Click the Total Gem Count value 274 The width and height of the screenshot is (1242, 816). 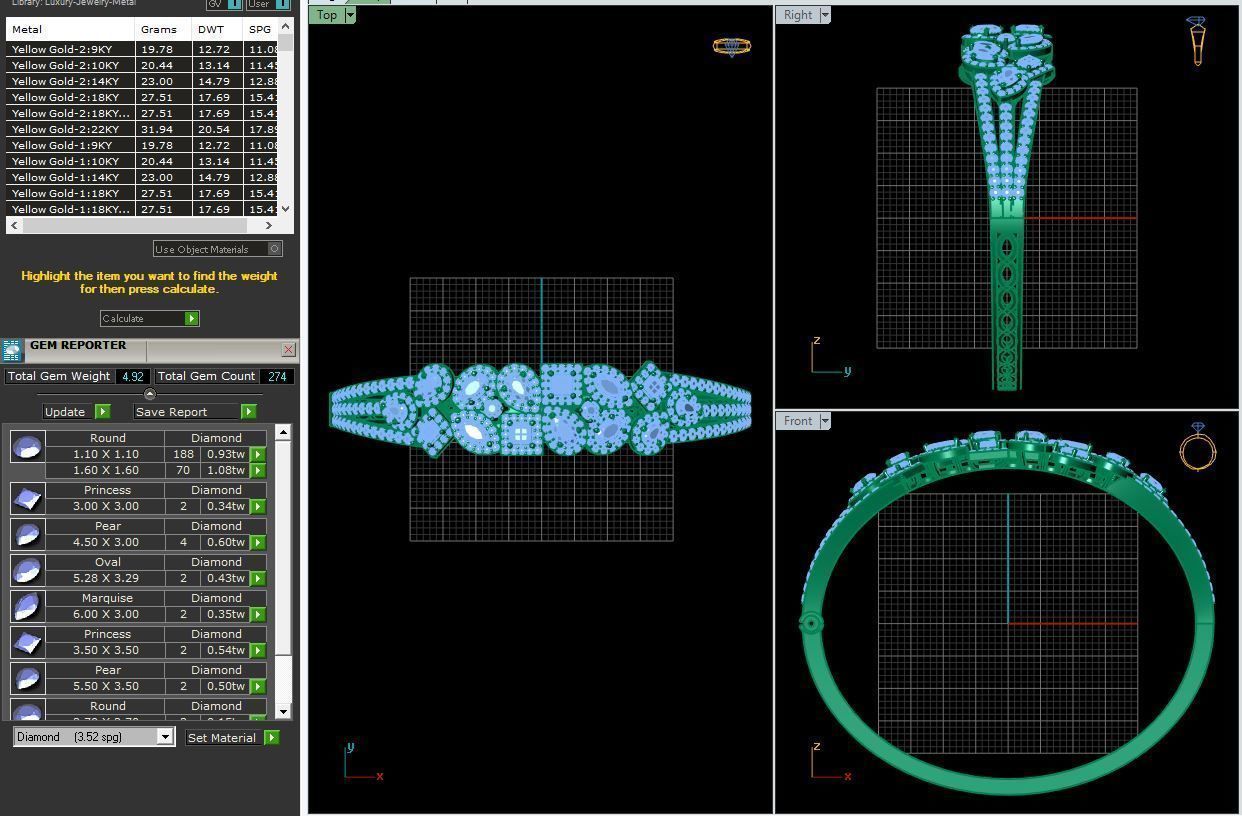277,376
